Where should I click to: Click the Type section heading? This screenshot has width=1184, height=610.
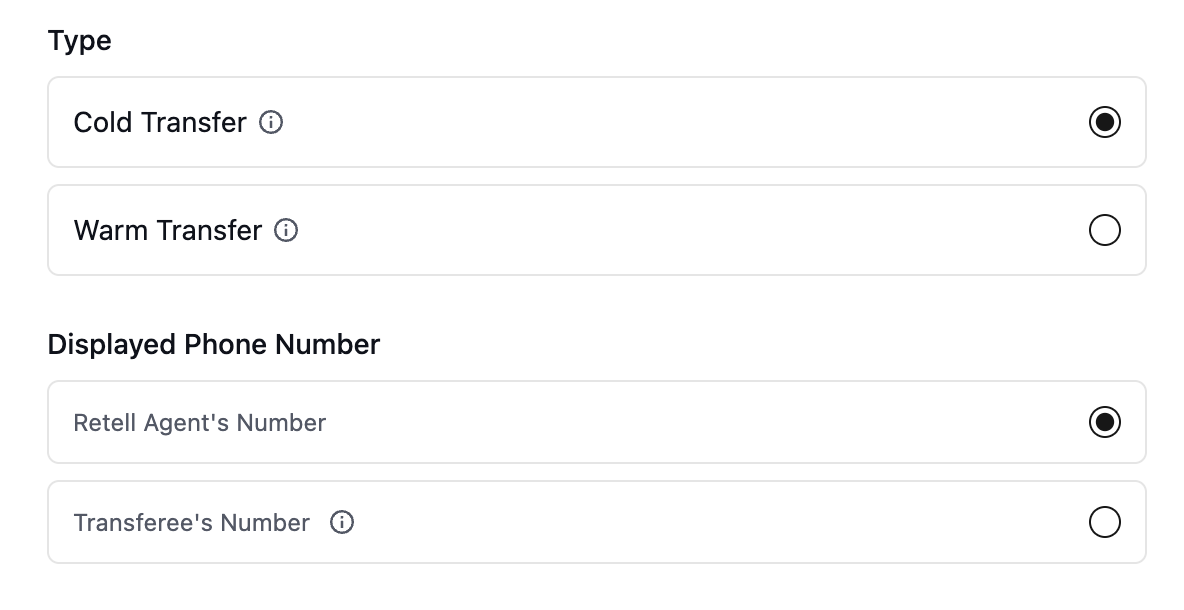tap(79, 41)
